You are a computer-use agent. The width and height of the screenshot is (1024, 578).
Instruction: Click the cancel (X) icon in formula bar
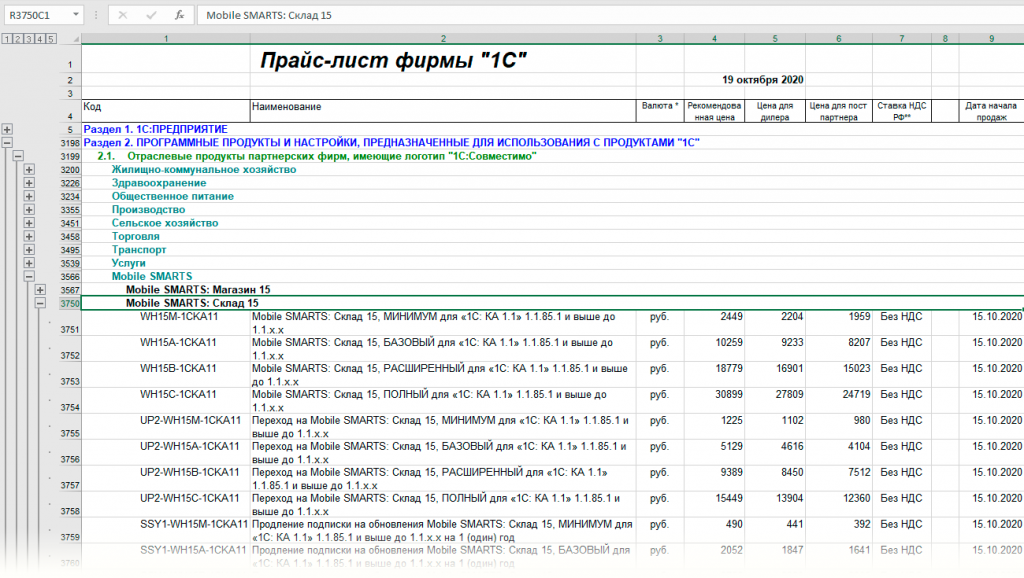tap(122, 15)
